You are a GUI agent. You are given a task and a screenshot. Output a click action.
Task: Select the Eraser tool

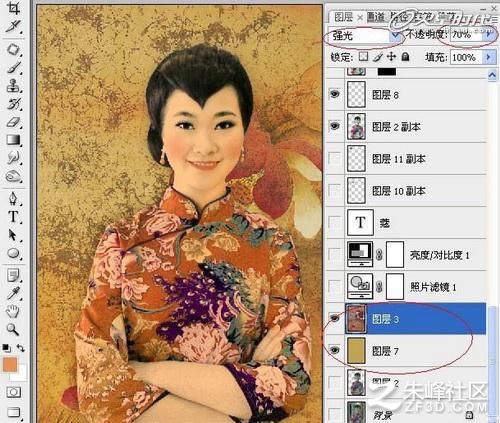point(13,122)
